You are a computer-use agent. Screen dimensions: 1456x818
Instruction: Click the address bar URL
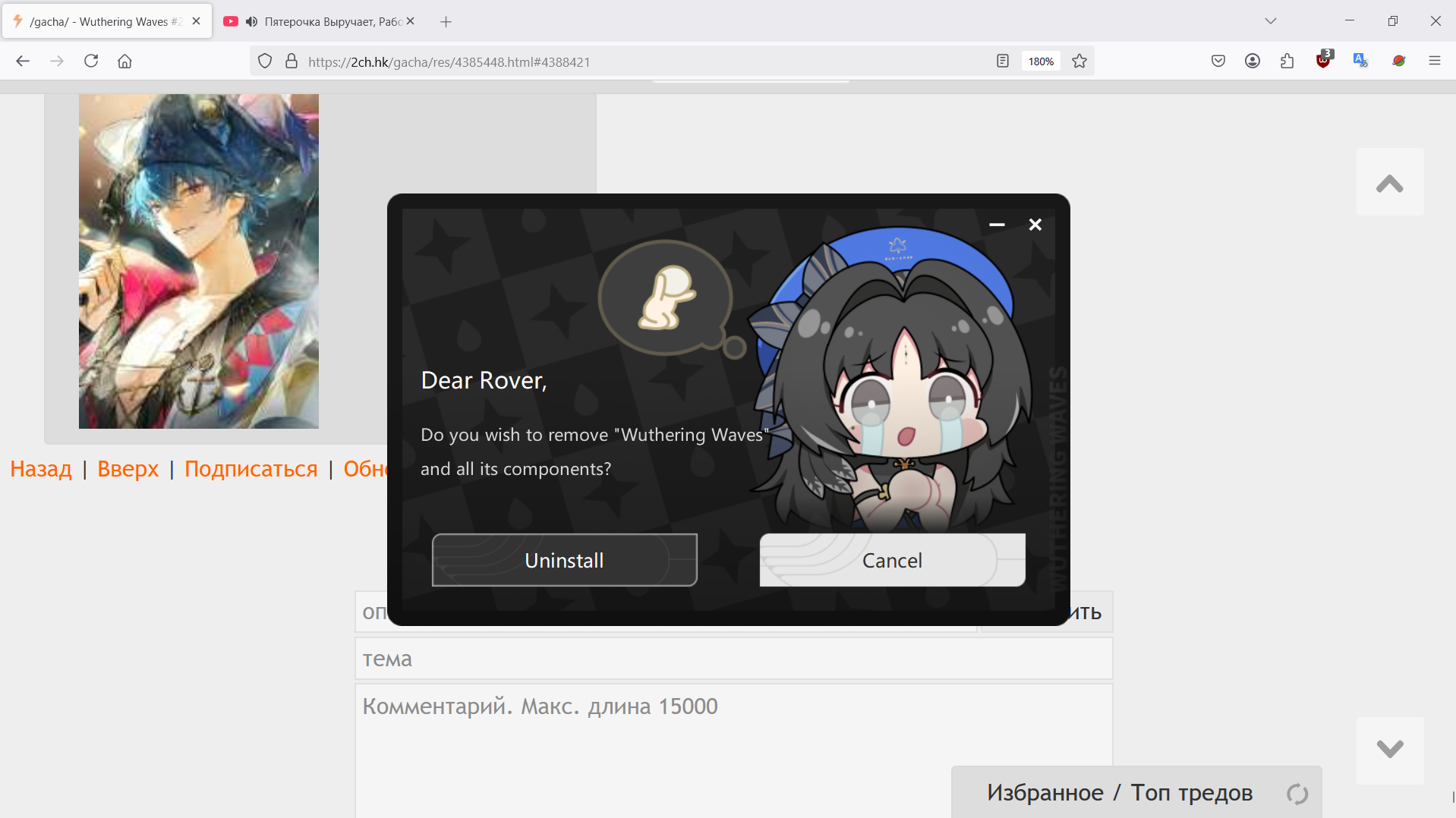(449, 62)
